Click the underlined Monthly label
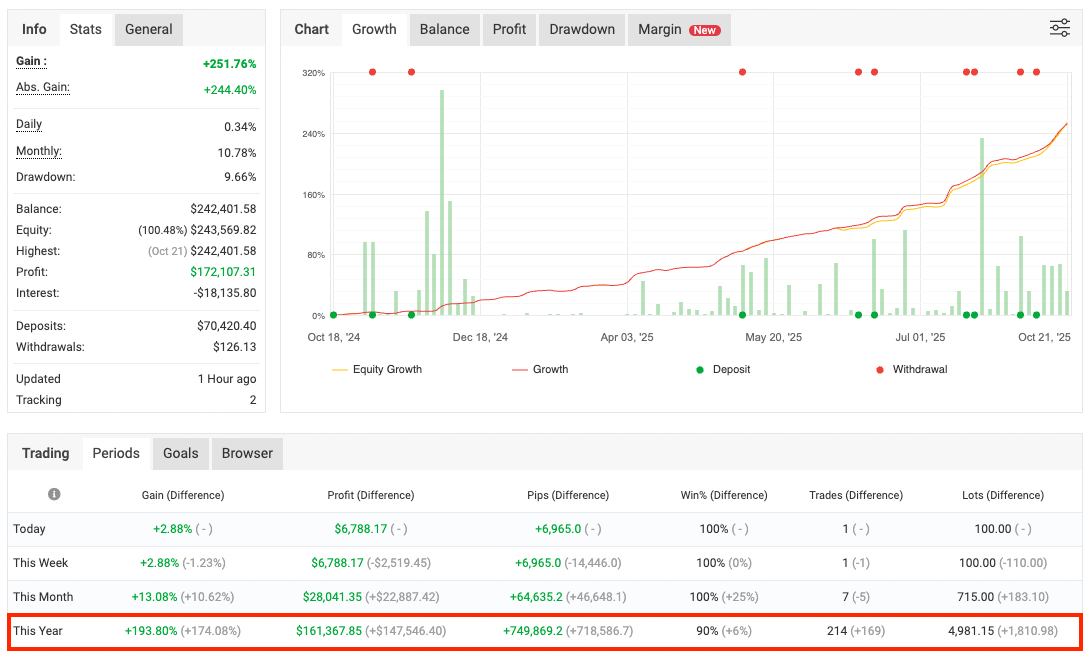The width and height of the screenshot is (1089, 654). tap(39, 152)
